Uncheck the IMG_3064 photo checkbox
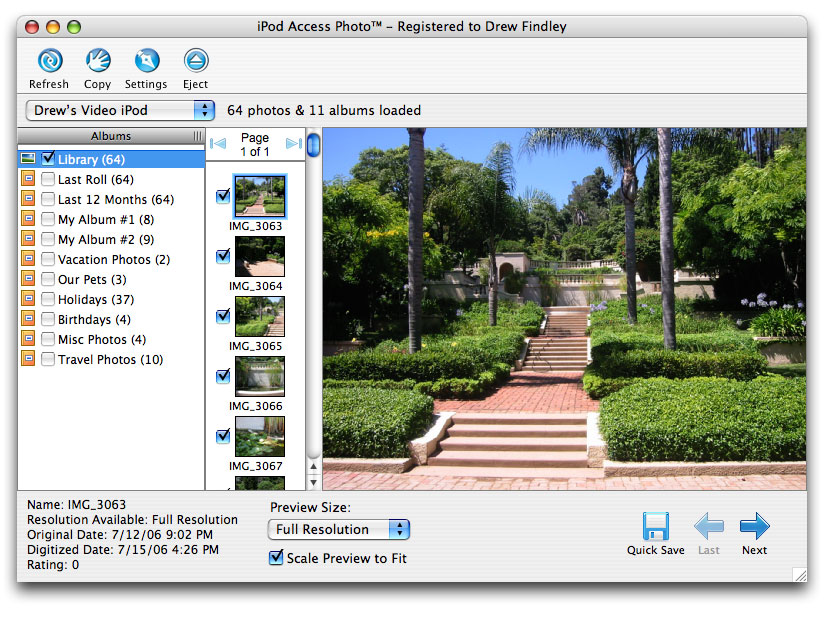 (223, 256)
